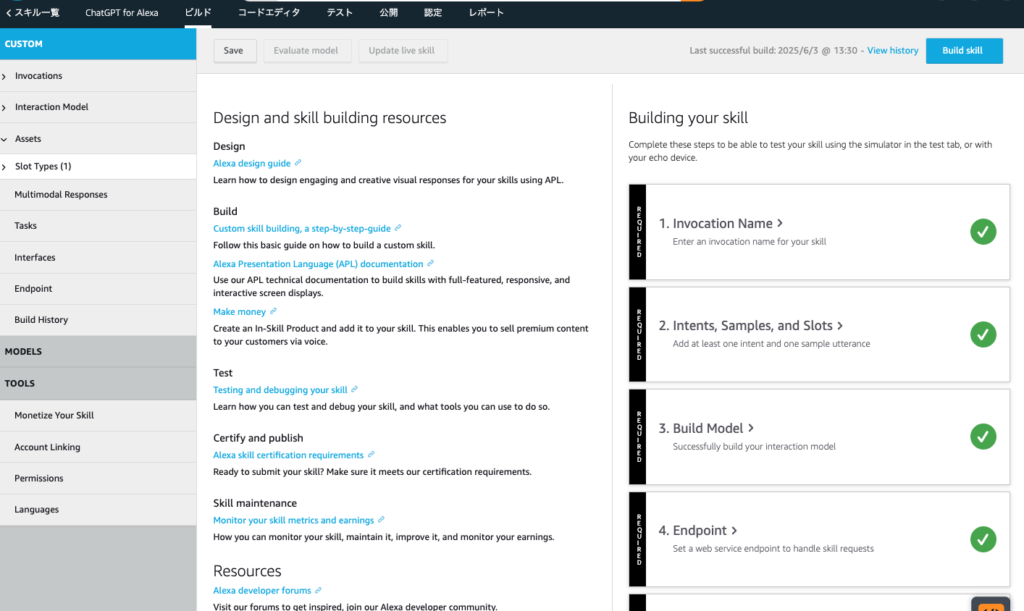Select Endpoint in the left sidebar
The height and width of the screenshot is (611, 1024).
click(x=98, y=289)
